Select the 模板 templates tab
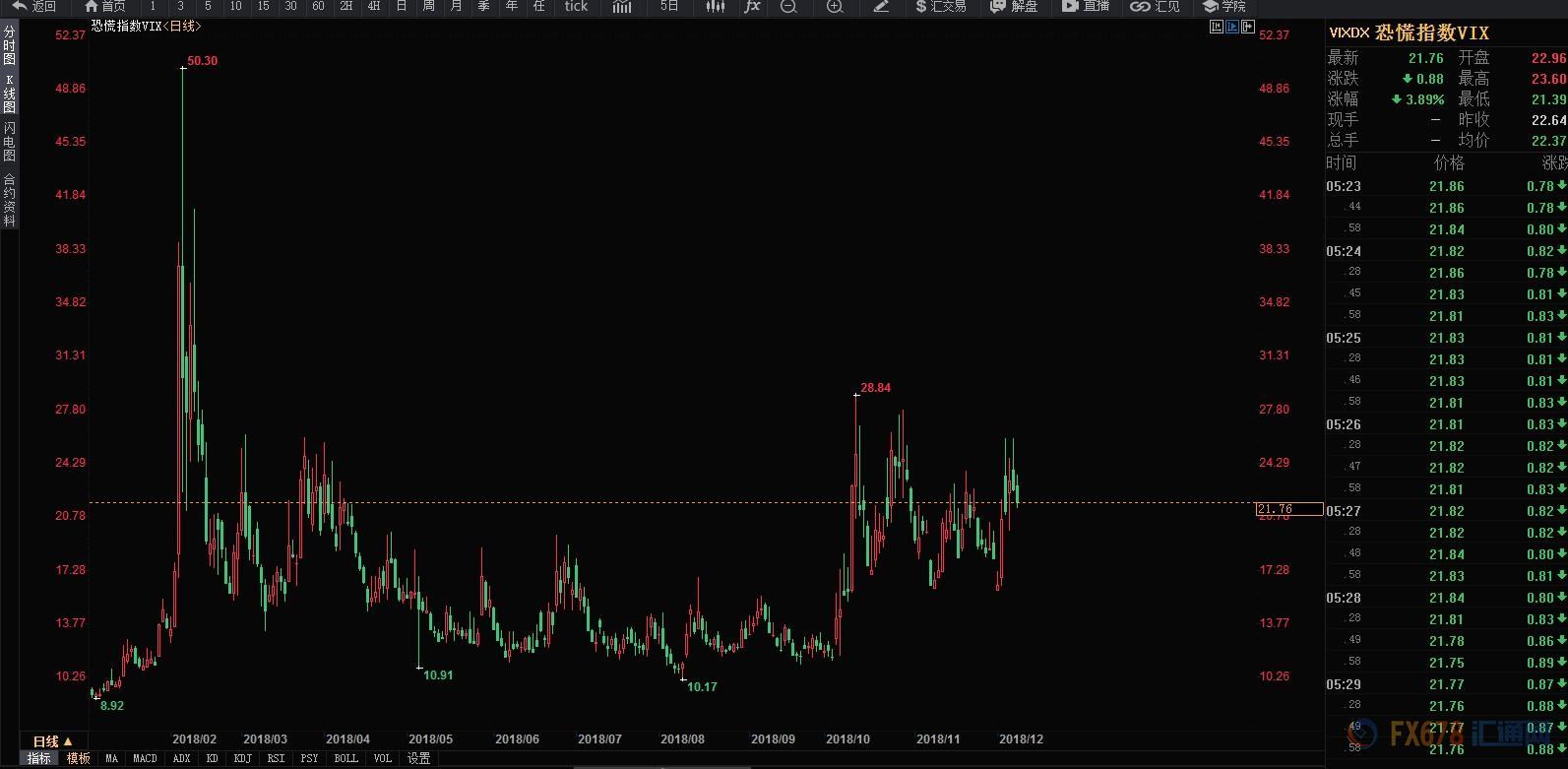The width and height of the screenshot is (1568, 769). tap(78, 758)
